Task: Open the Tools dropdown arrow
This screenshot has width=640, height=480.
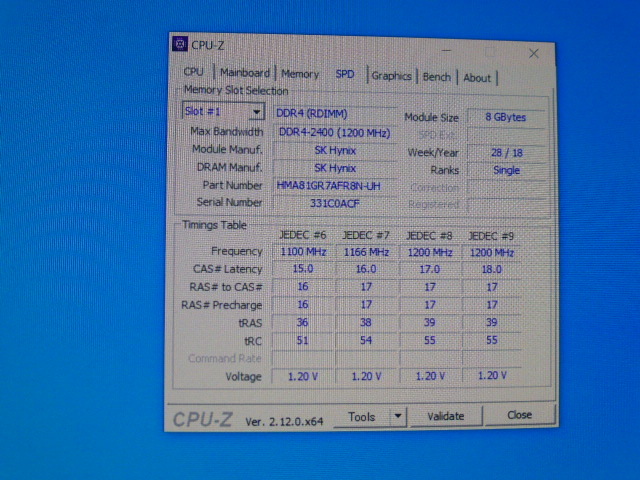Action: tap(398, 416)
